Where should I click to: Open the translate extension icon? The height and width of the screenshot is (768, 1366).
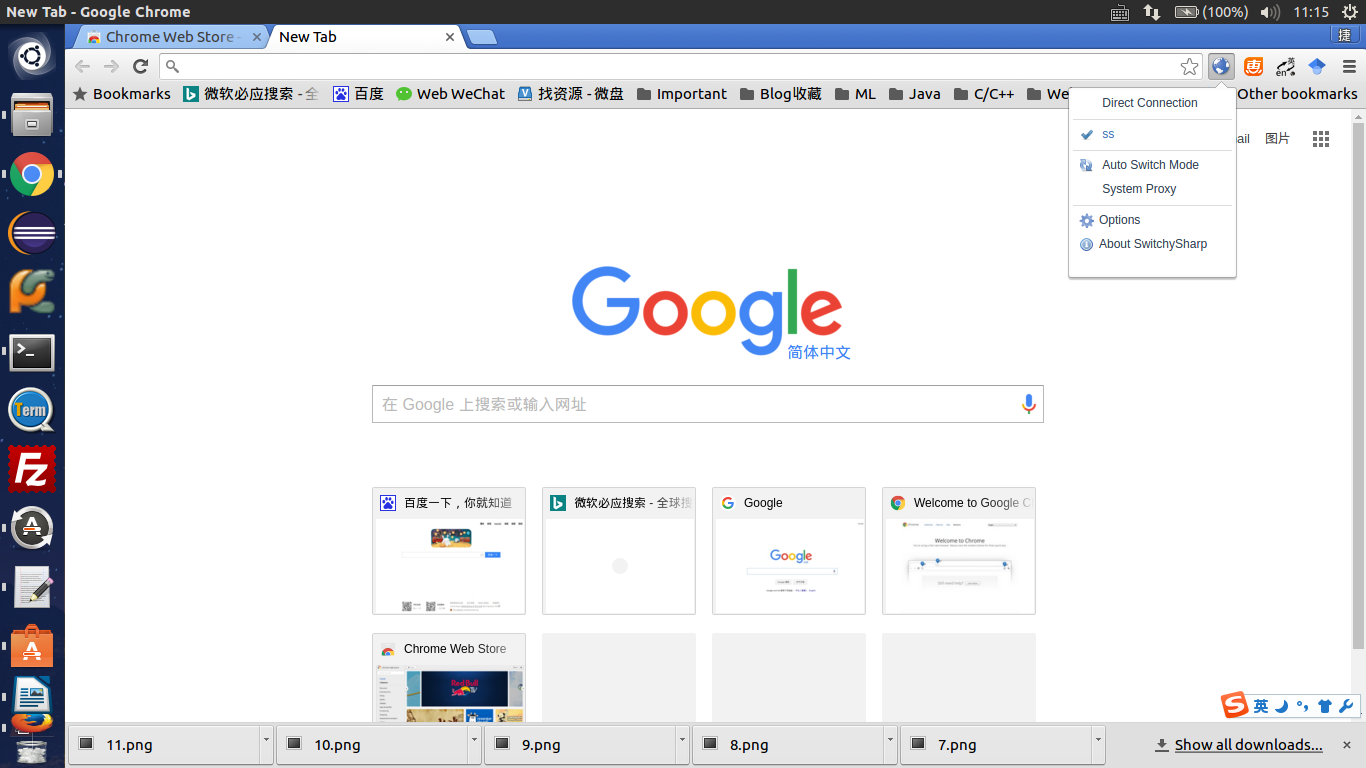(1285, 66)
